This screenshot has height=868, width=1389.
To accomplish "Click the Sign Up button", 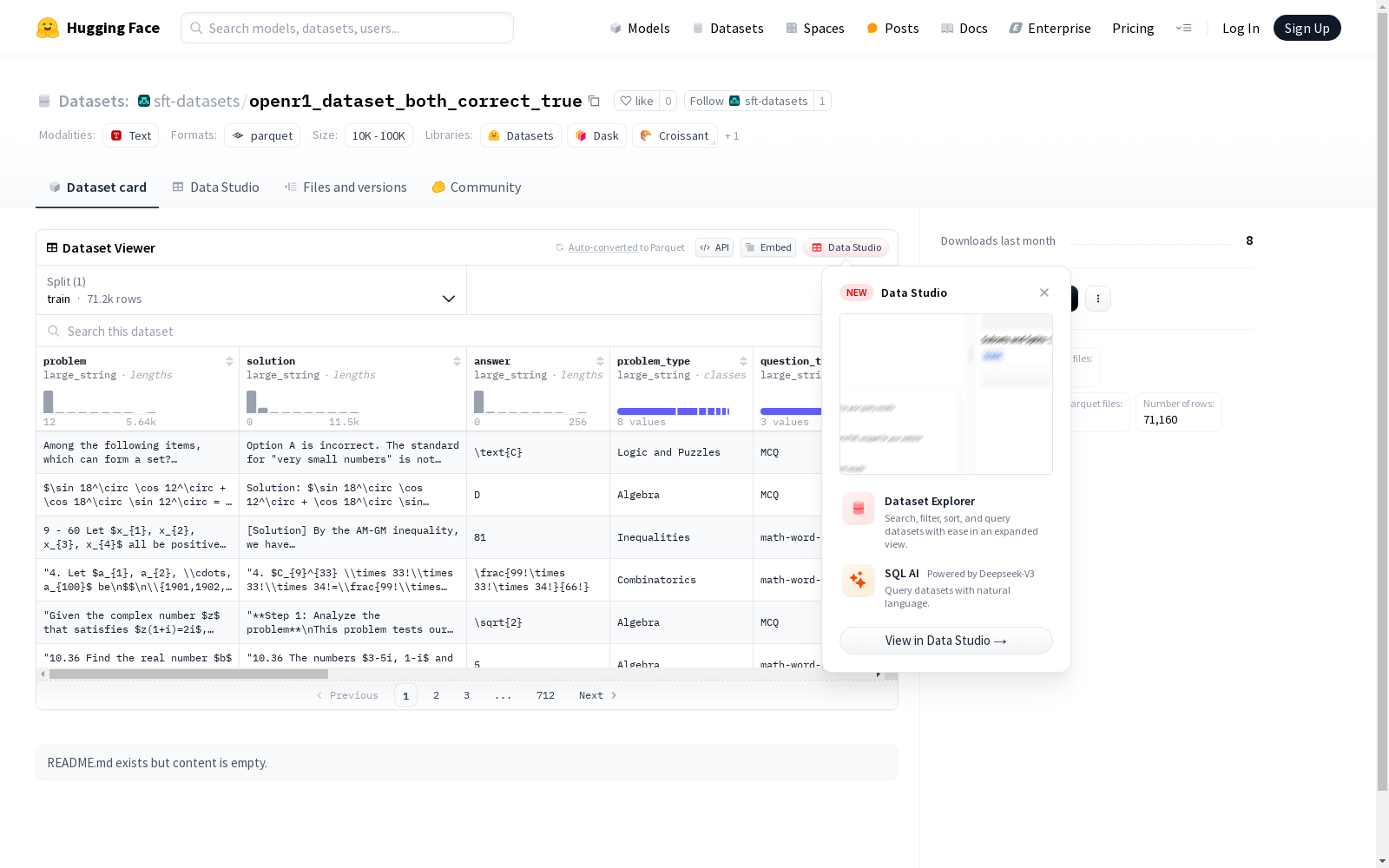I will coord(1307,28).
